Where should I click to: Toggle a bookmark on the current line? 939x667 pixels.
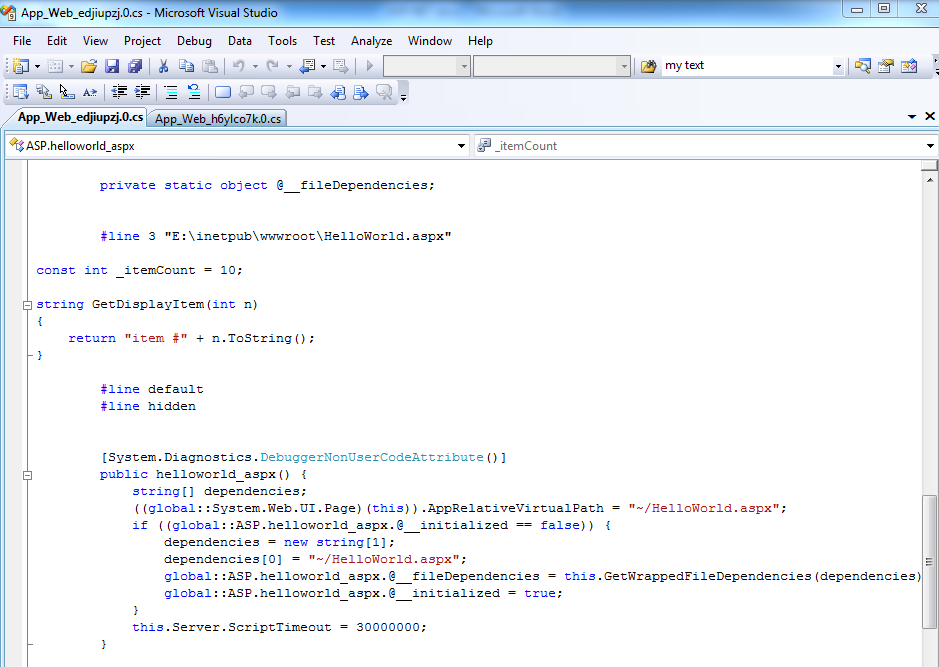click(223, 91)
